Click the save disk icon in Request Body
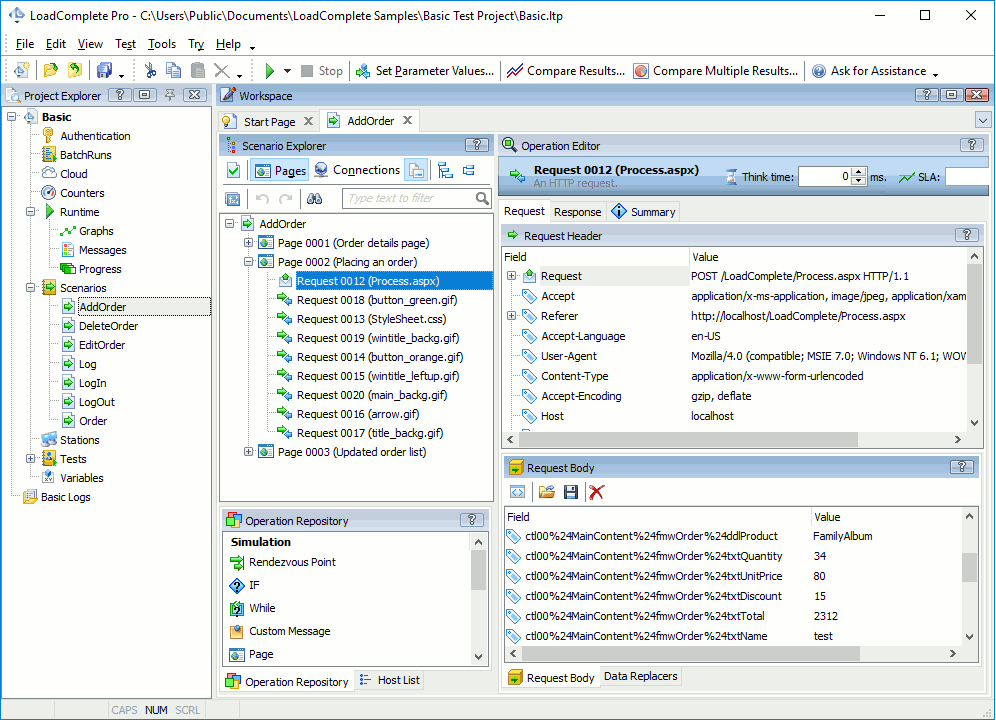996x720 pixels. tap(571, 492)
